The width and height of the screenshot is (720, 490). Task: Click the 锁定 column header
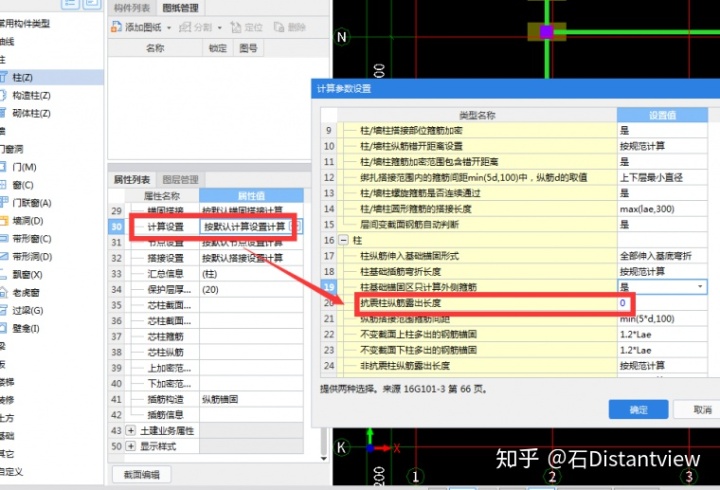(218, 48)
